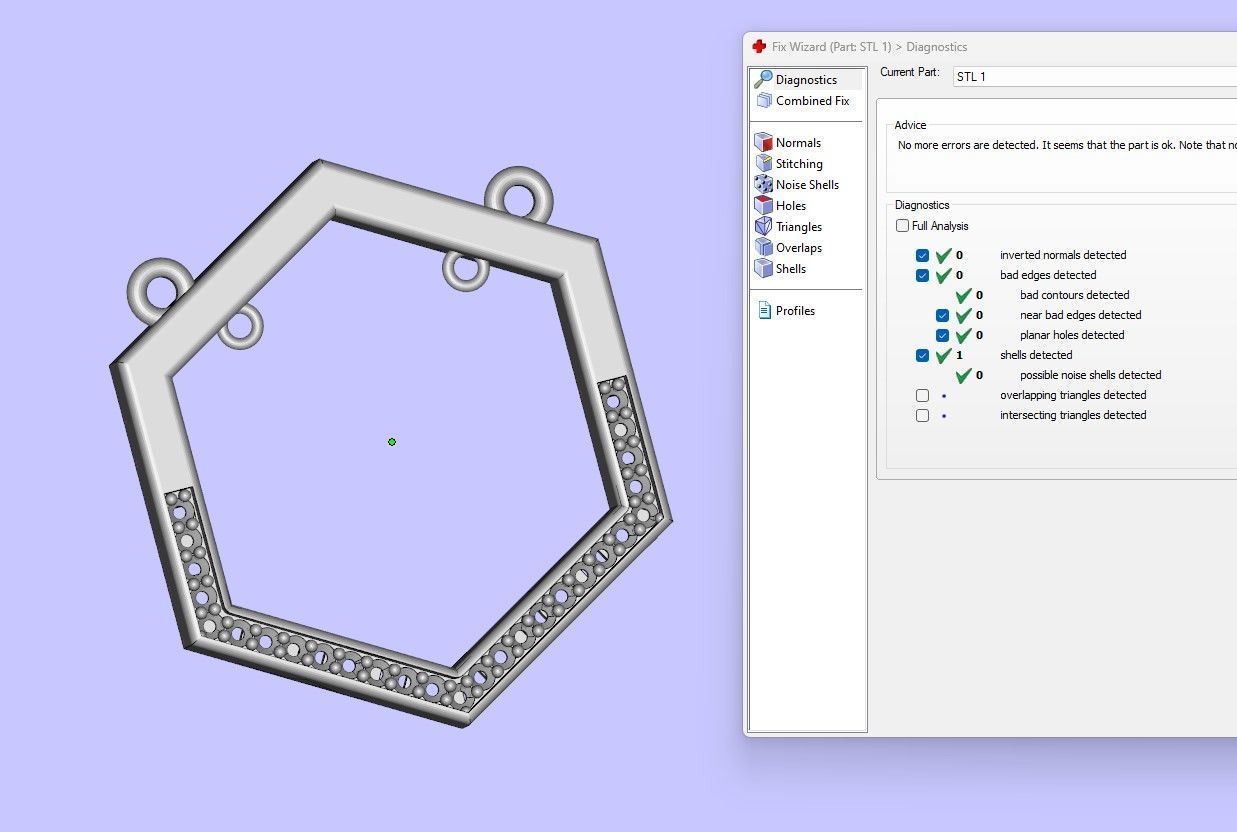Uncheck planar holes detected checkbox
The width and height of the screenshot is (1237, 832).
pos(942,335)
